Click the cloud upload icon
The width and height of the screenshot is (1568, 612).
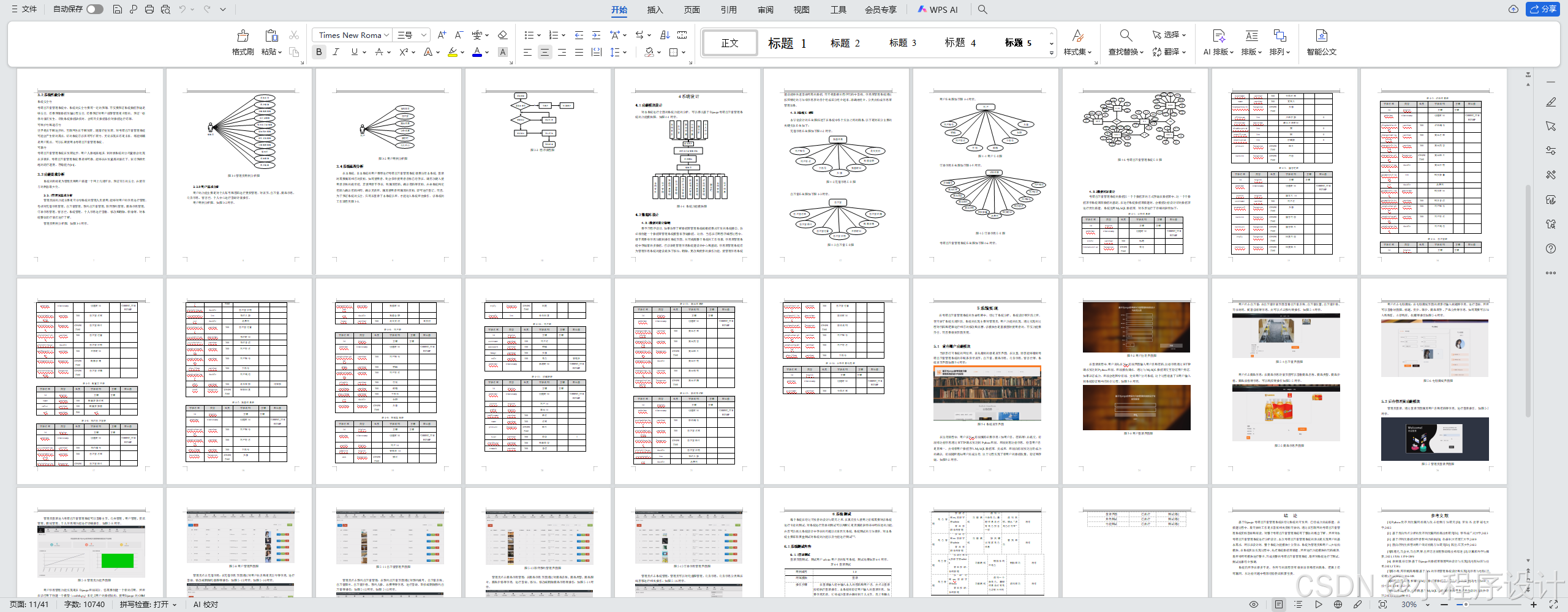tap(1513, 9)
